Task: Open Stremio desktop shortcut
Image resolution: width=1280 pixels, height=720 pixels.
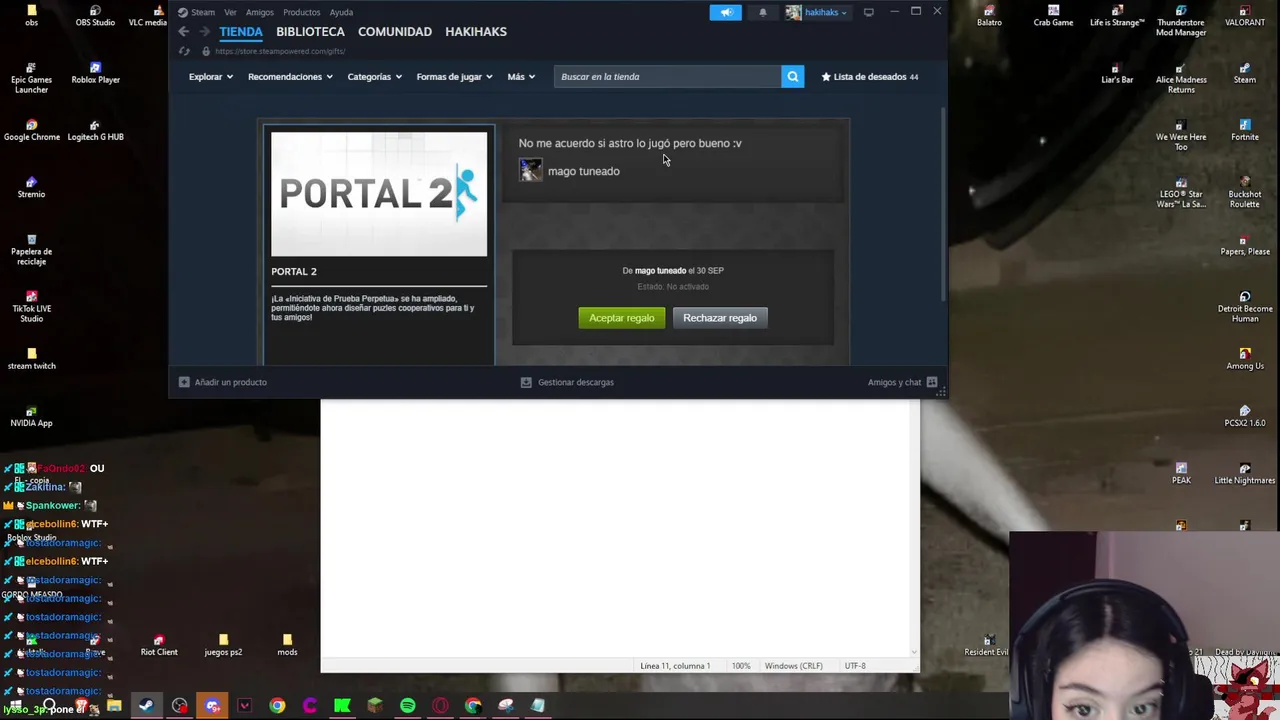Action: click(x=31, y=187)
